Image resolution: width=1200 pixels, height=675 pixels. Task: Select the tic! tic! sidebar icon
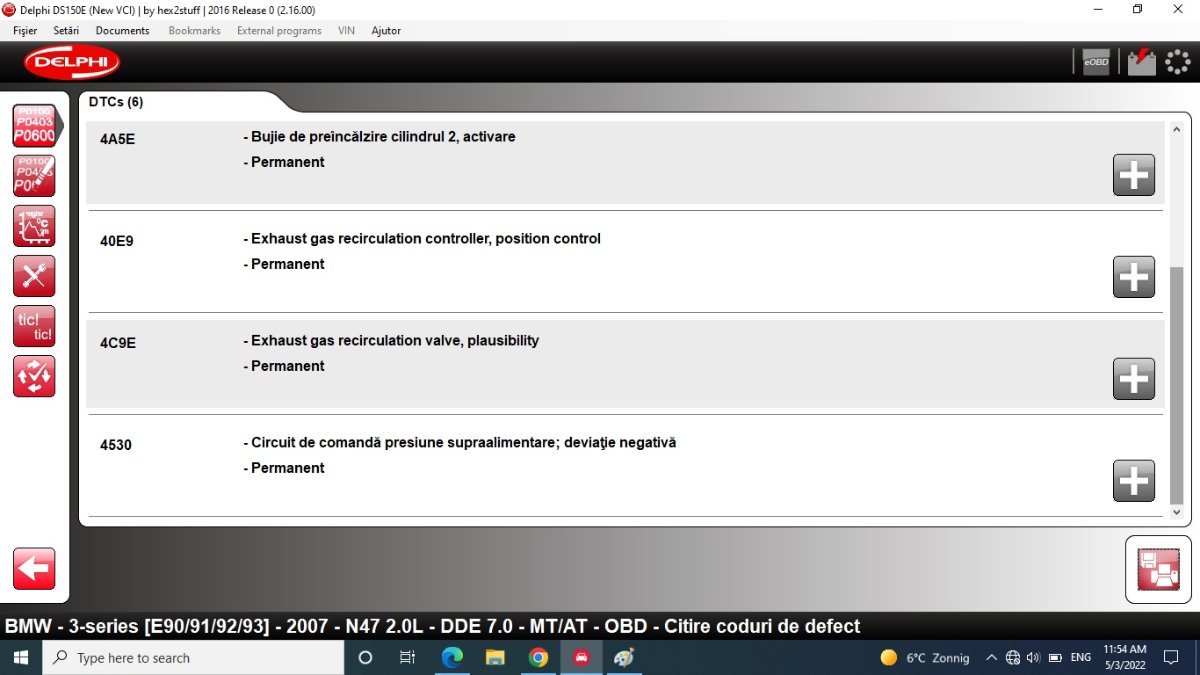point(34,326)
